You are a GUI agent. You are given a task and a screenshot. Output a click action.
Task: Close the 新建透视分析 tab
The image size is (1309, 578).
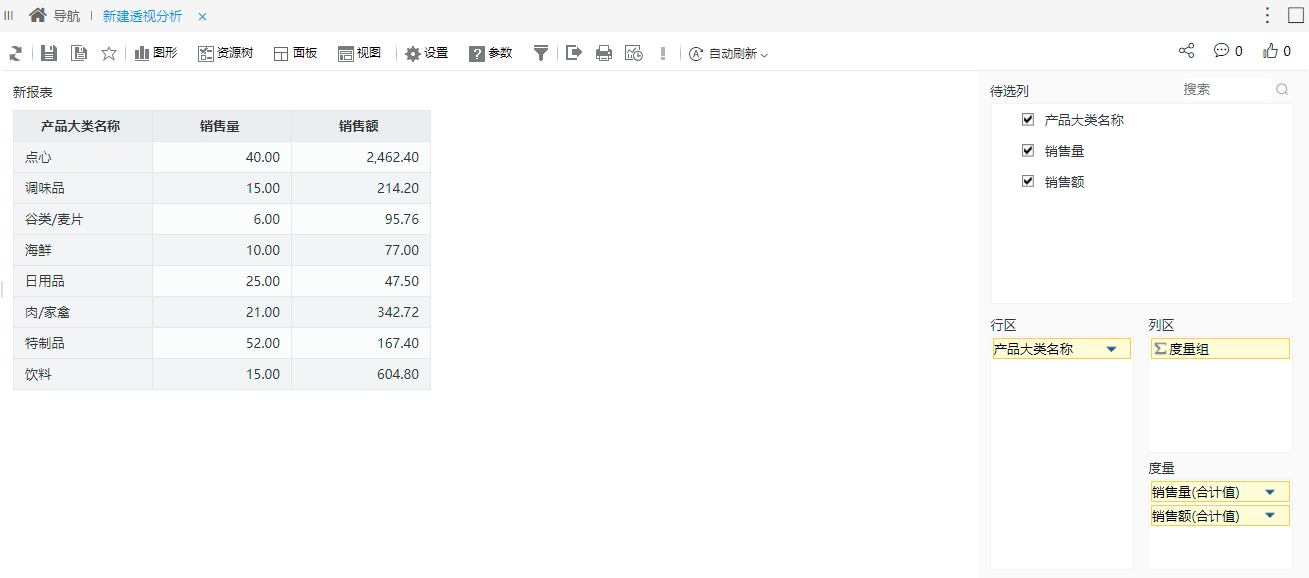202,17
